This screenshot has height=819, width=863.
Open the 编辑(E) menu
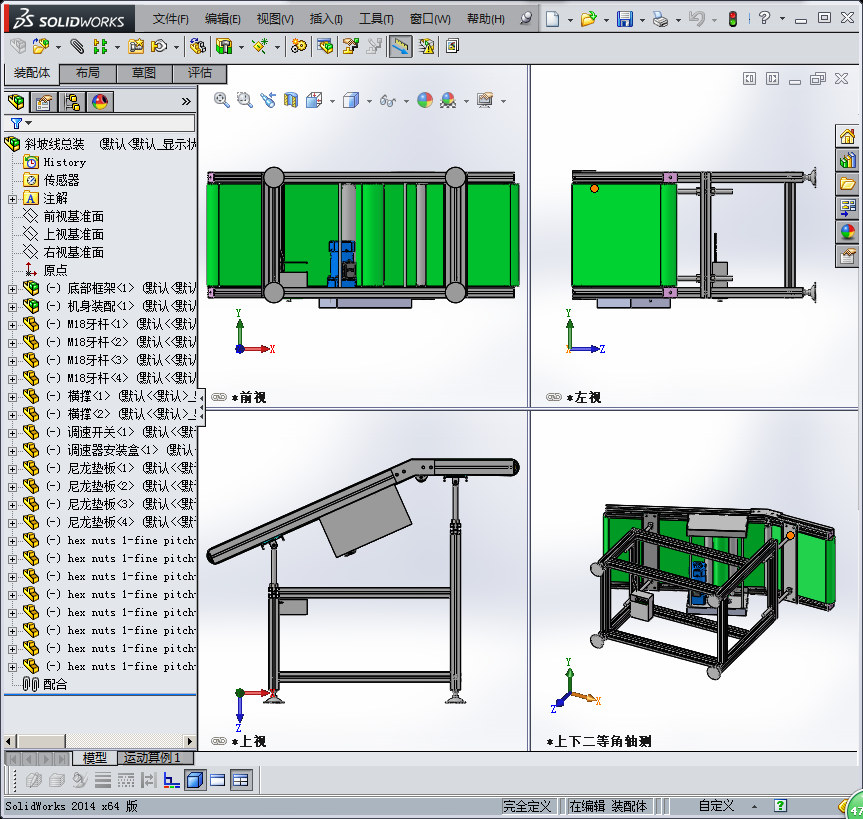222,19
